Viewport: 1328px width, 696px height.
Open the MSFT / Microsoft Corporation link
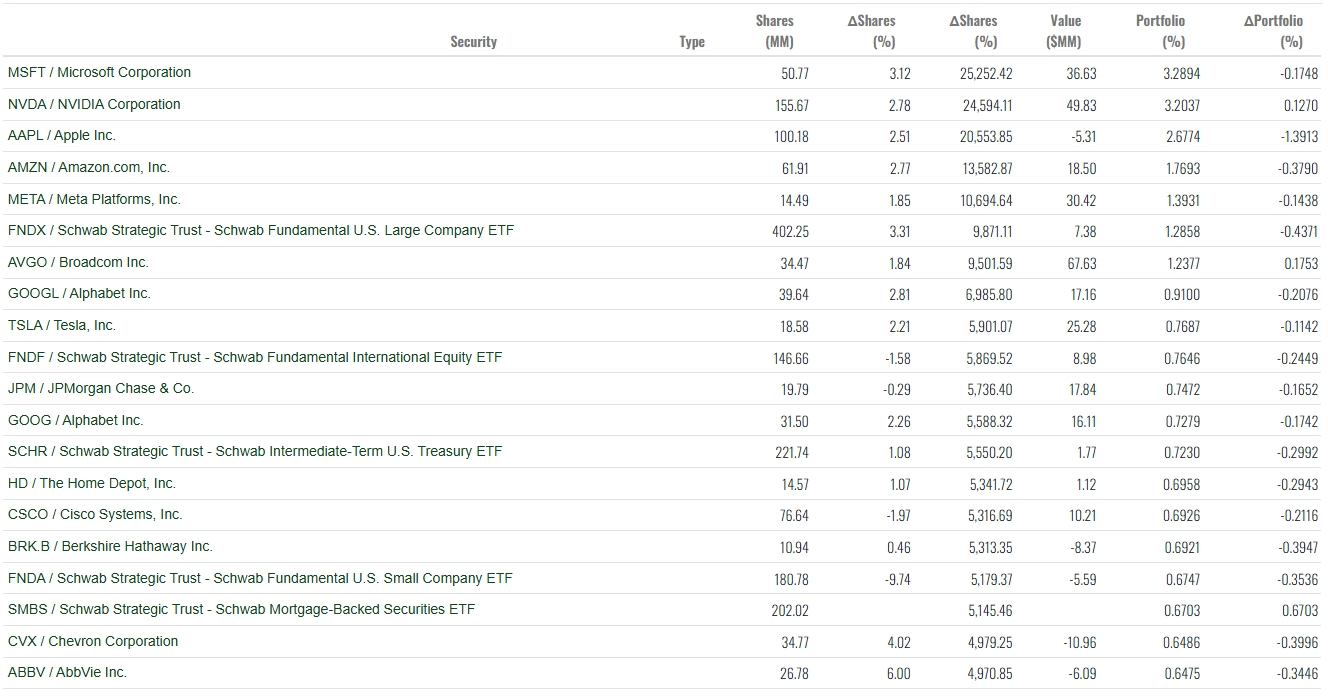click(99, 72)
